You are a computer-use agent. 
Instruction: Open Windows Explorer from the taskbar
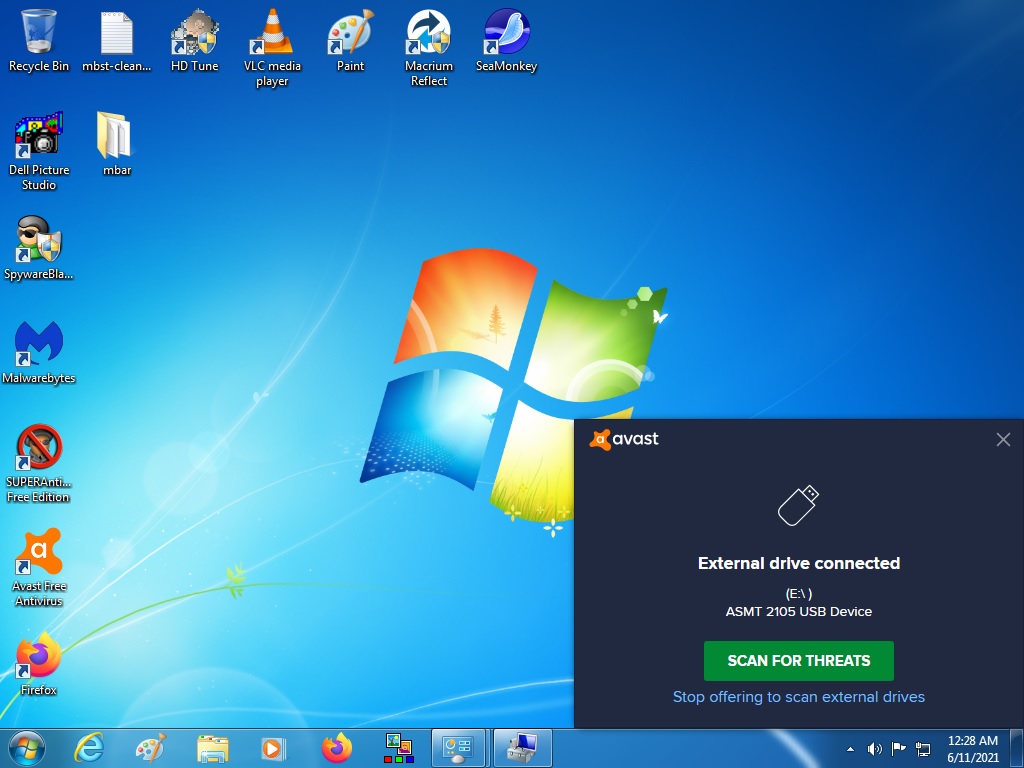pos(213,748)
